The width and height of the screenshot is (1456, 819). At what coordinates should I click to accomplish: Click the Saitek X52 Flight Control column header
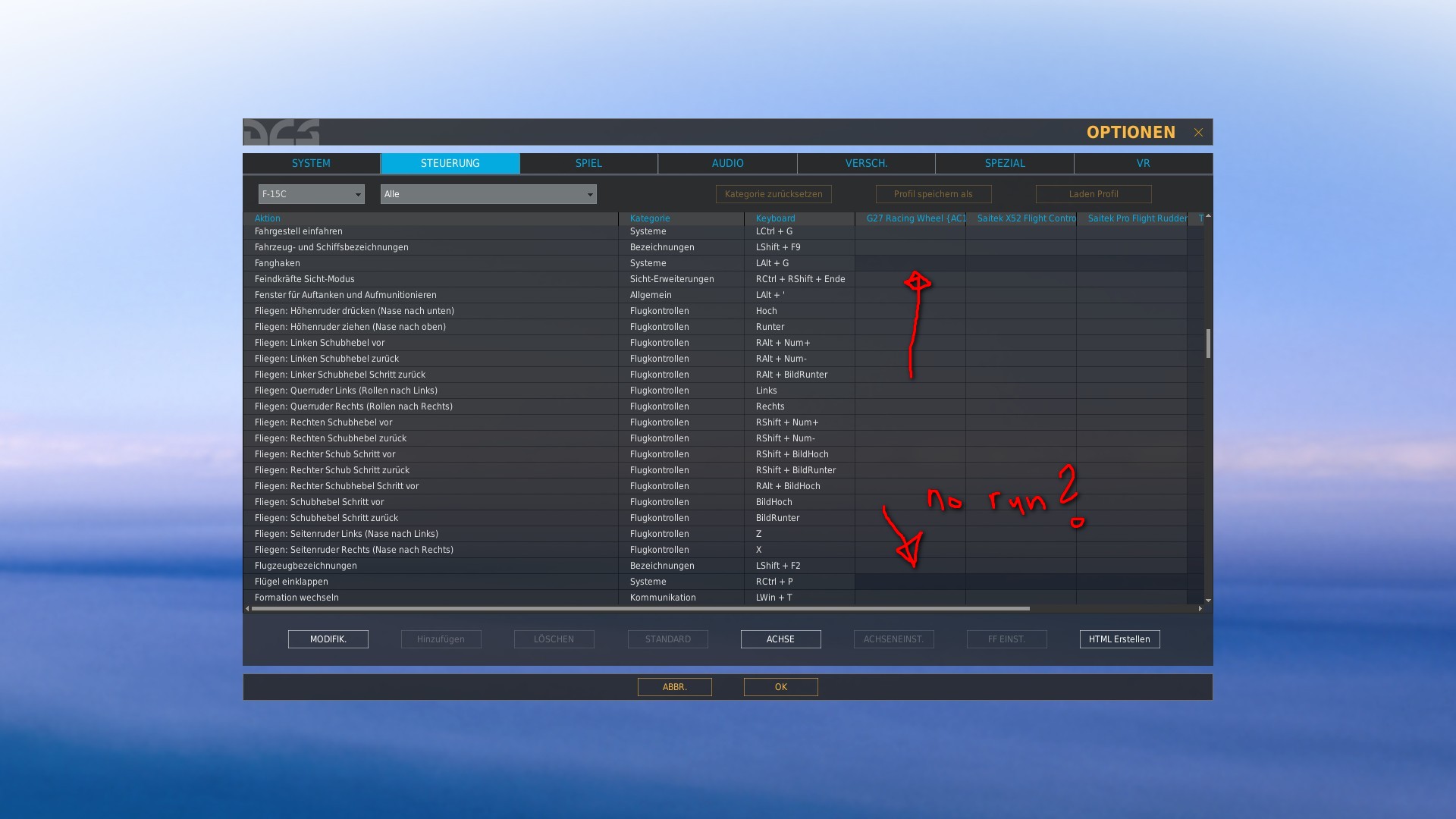click(x=1021, y=218)
